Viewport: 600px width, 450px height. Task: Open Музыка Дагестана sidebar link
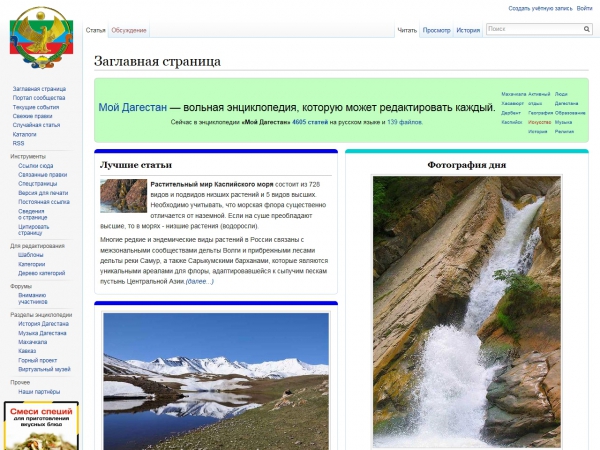(x=42, y=333)
